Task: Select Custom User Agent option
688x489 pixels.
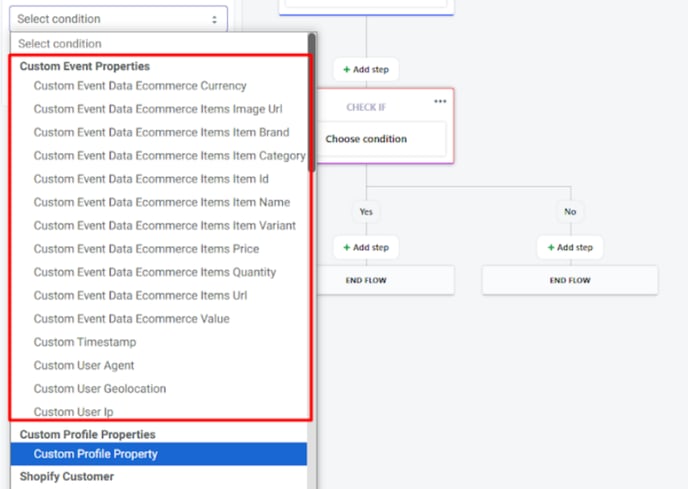Action: point(84,365)
